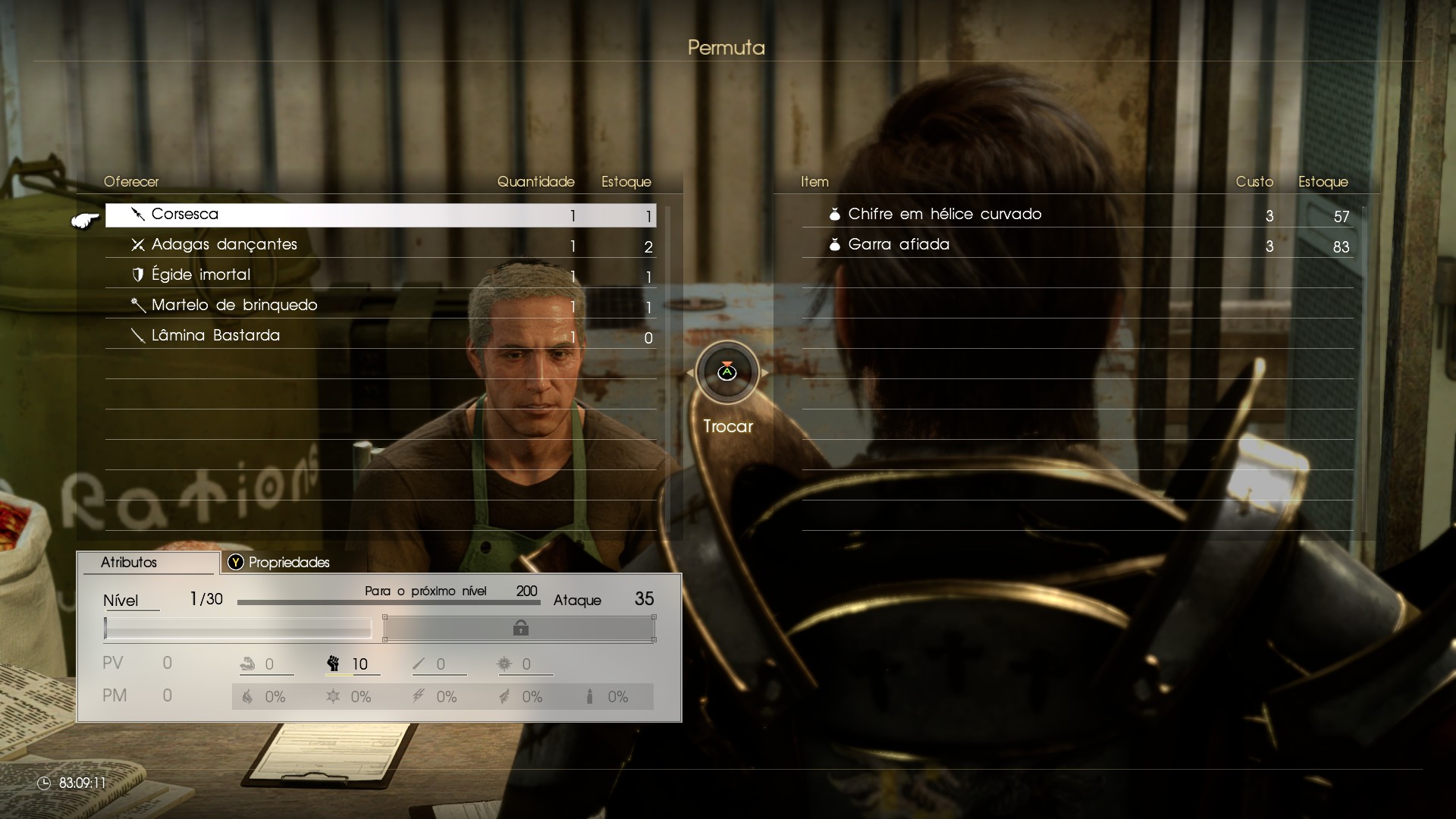Click the next level value 200
The width and height of the screenshot is (1456, 819).
(526, 591)
